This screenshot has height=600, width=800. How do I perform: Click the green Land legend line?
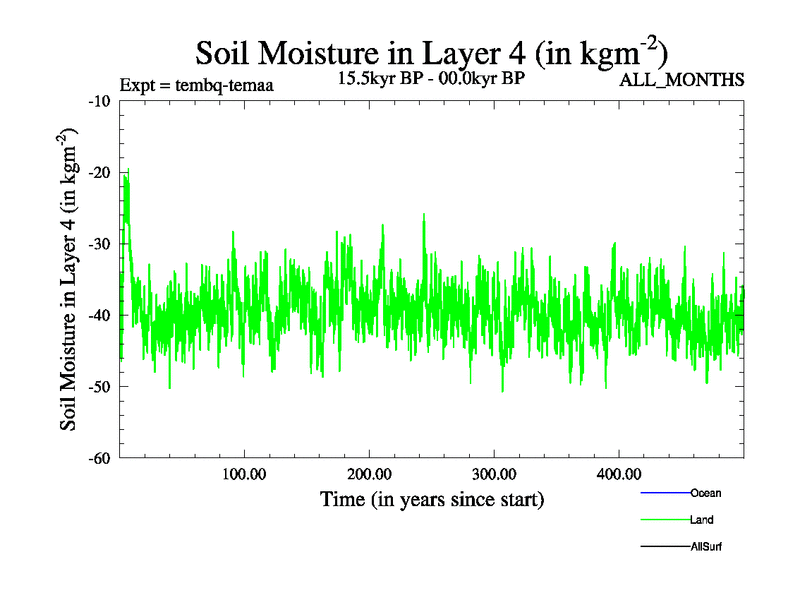(x=664, y=520)
